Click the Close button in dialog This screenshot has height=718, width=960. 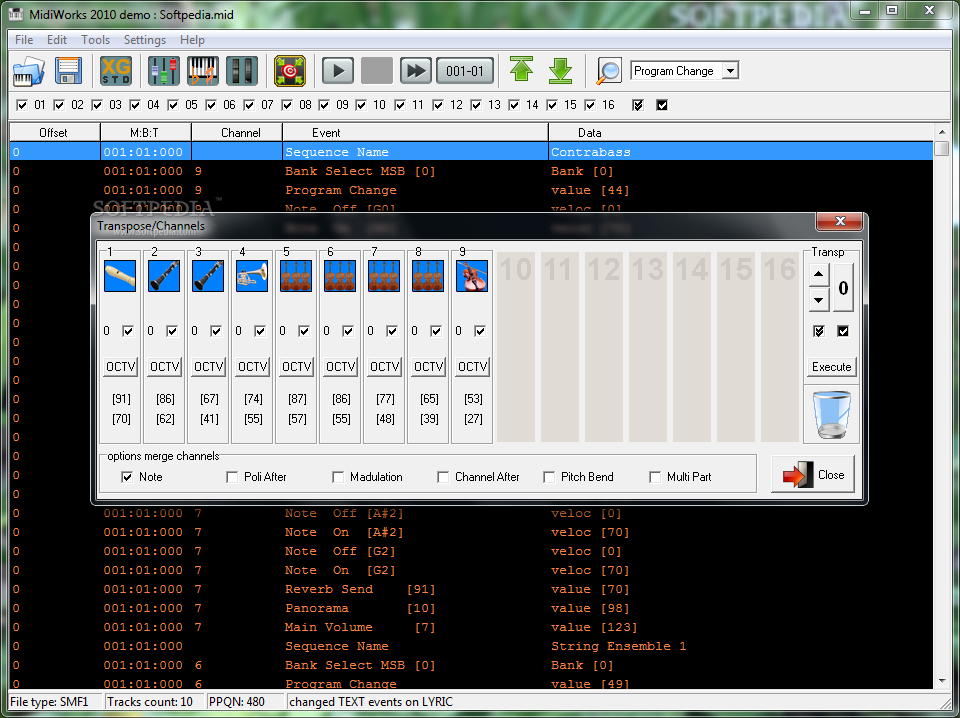click(813, 474)
